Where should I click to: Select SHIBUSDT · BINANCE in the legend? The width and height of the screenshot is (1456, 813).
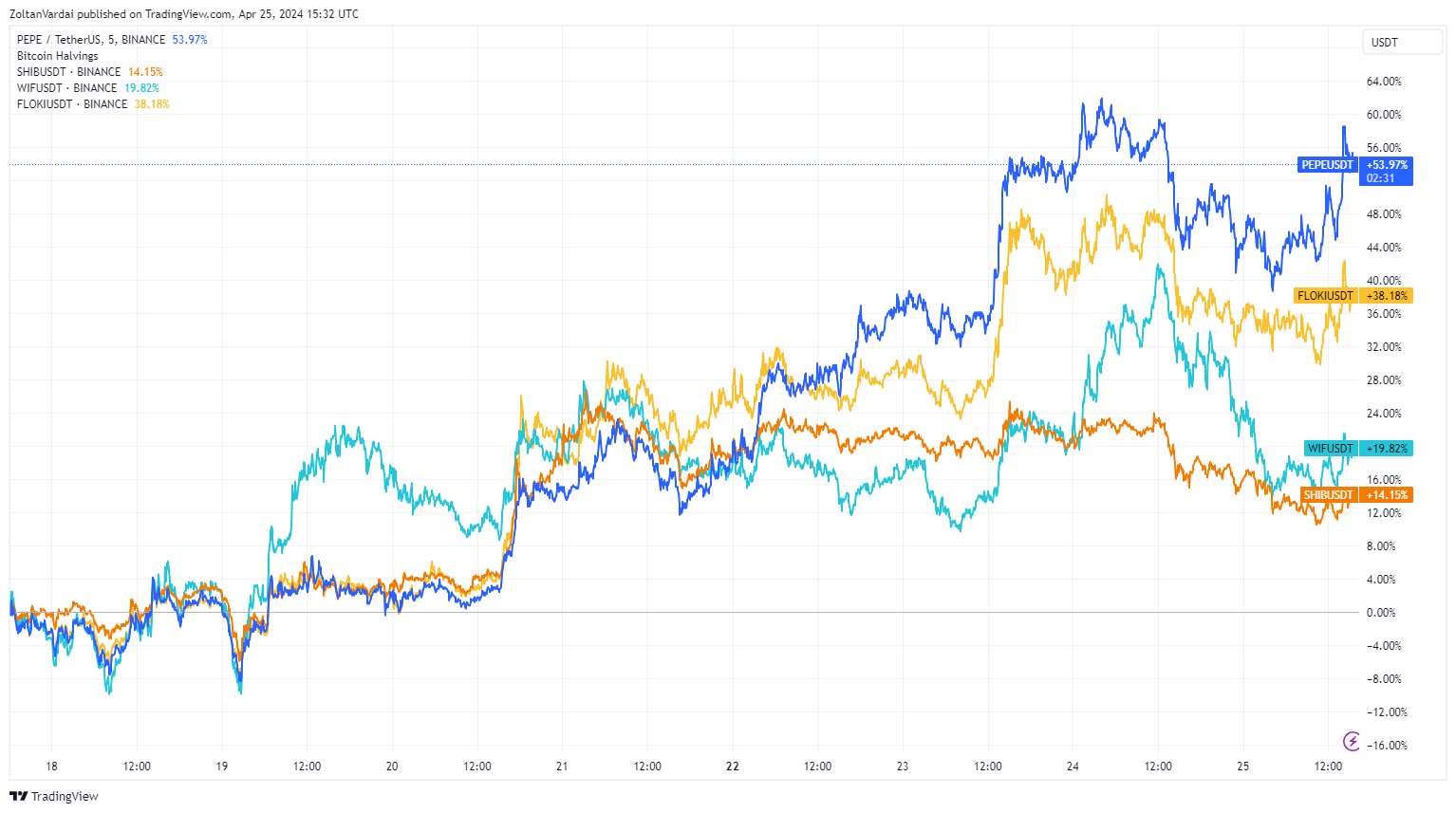point(69,72)
